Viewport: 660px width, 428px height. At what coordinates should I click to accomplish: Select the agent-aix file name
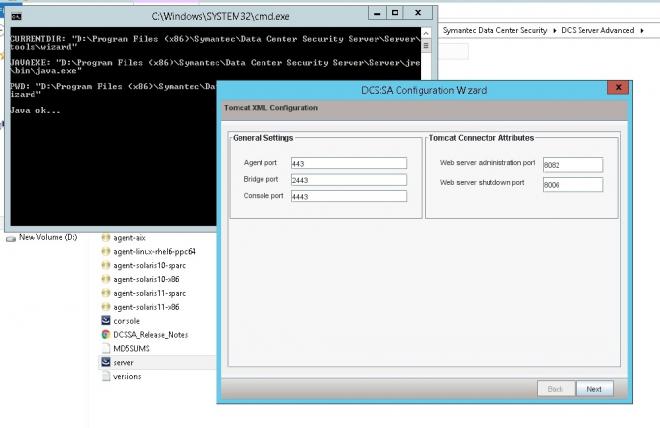tap(129, 238)
